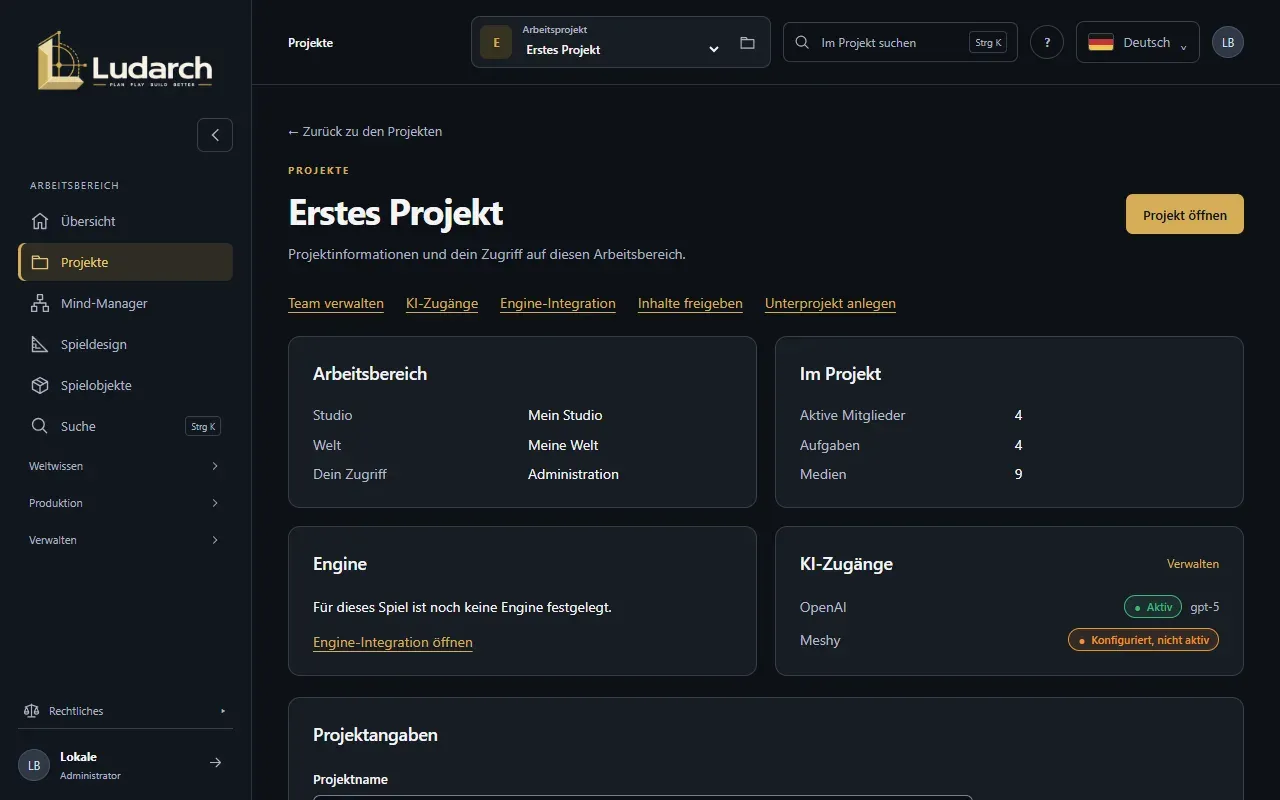Click the Meine Welt value
The width and height of the screenshot is (1280, 800).
(563, 445)
